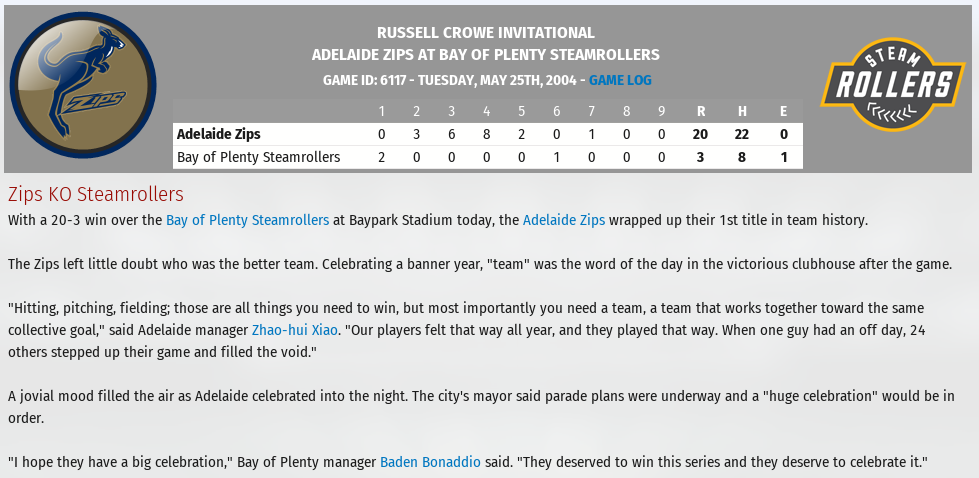Click Adelaide's 4th inning score of 8
The image size is (979, 478).
click(486, 134)
